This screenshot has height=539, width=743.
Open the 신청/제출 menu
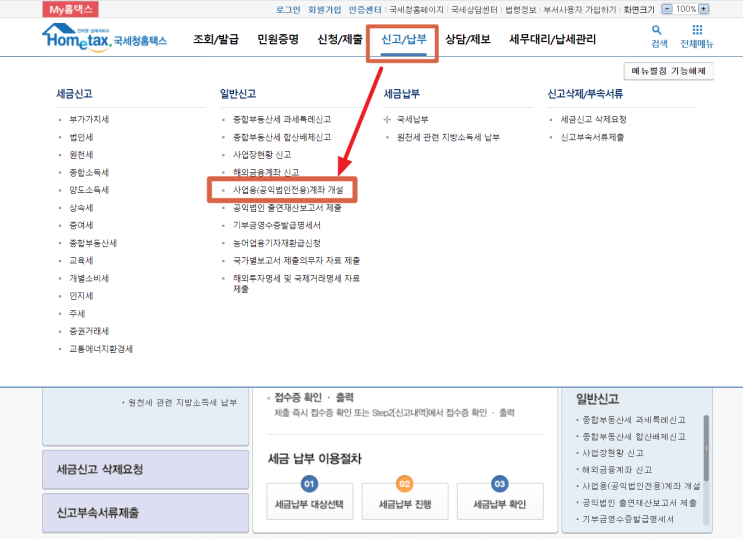(x=340, y=39)
